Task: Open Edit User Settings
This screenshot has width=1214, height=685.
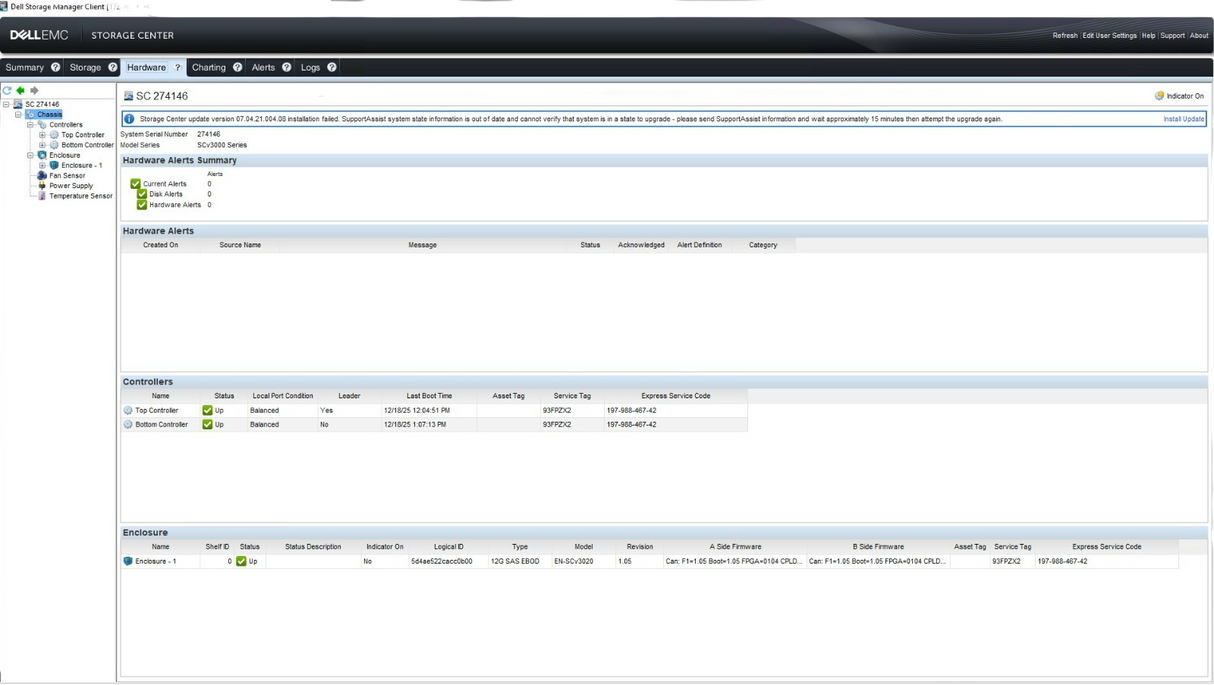Action: point(1109,35)
